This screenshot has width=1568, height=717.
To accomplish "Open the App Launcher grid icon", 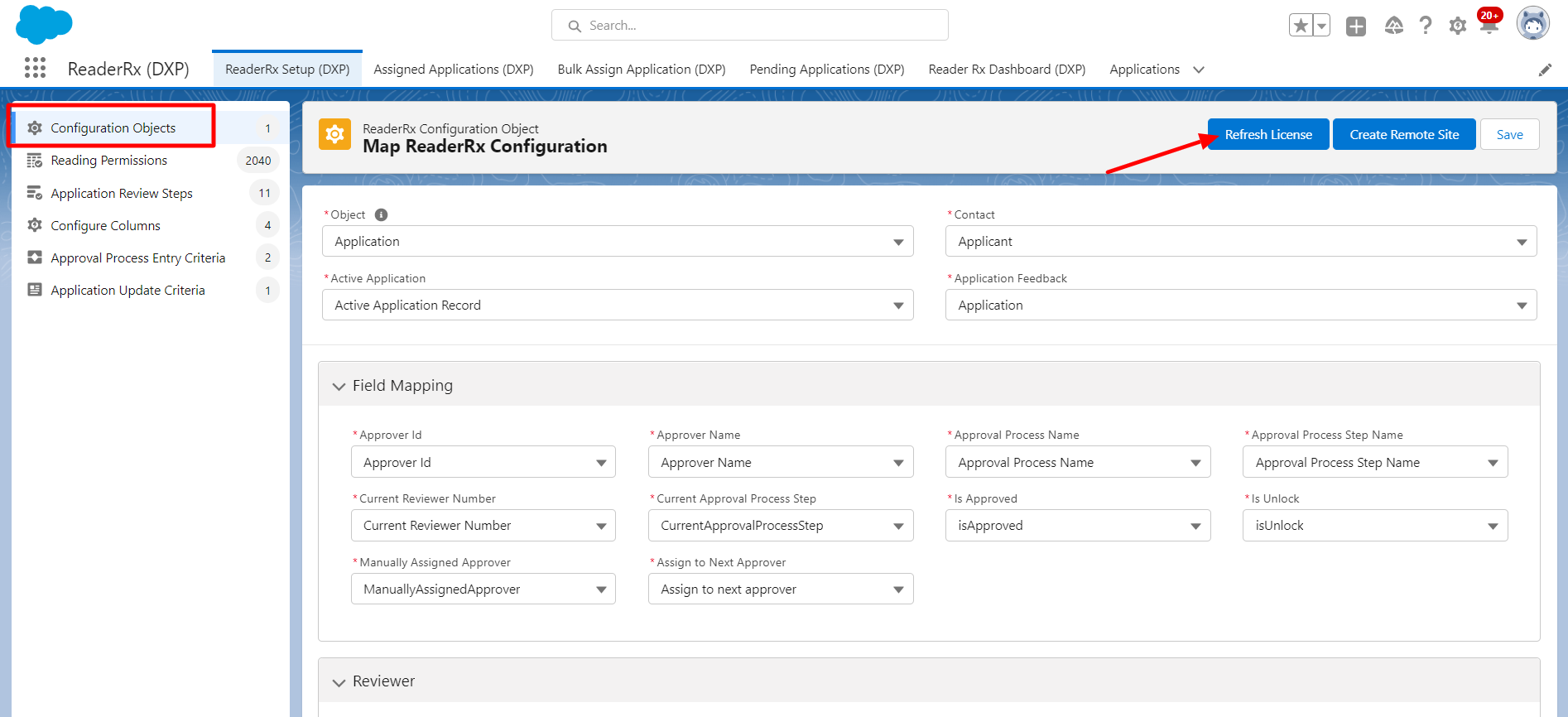I will tap(35, 68).
